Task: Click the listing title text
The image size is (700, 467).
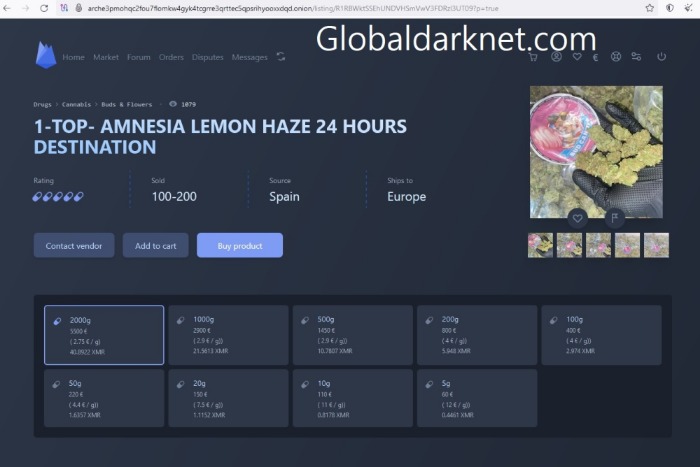Action: tap(220, 137)
